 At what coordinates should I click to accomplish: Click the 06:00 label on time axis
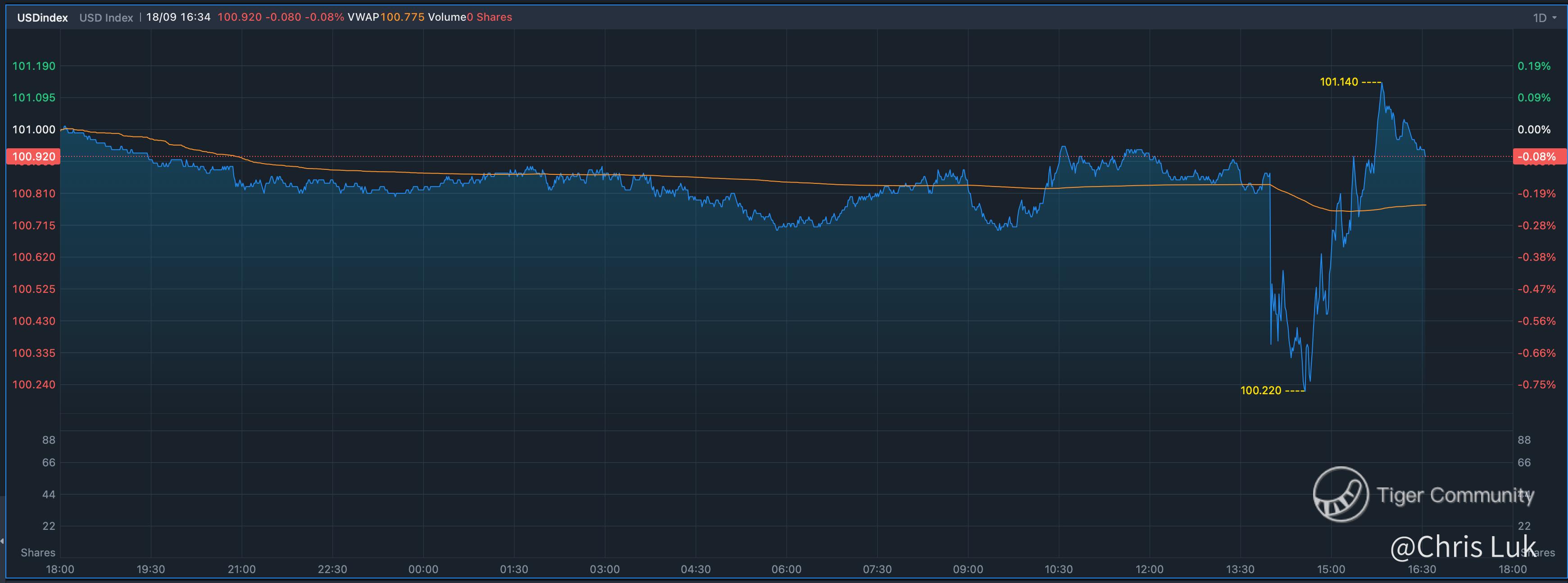pos(786,569)
